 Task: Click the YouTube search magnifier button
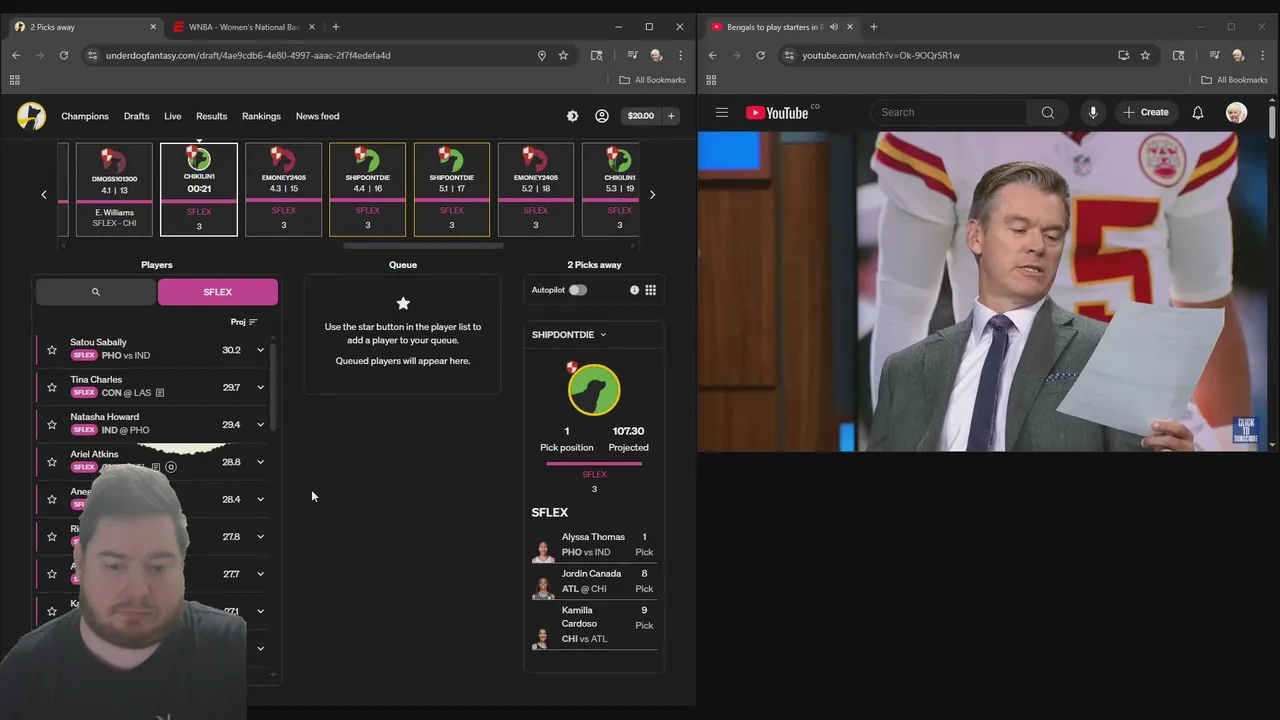tap(1047, 113)
